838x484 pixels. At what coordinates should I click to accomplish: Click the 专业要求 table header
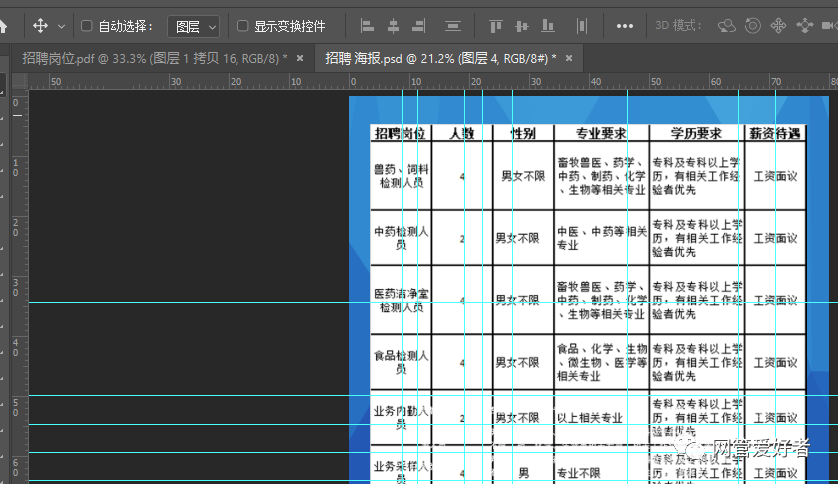[601, 134]
